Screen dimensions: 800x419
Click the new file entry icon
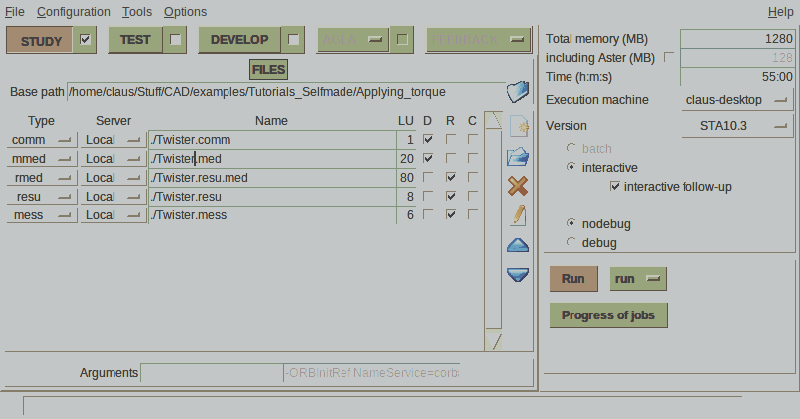518,127
